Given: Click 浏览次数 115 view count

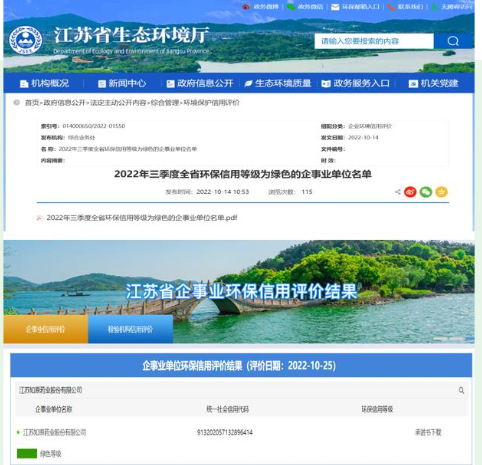Looking at the screenshot, I should coord(290,192).
